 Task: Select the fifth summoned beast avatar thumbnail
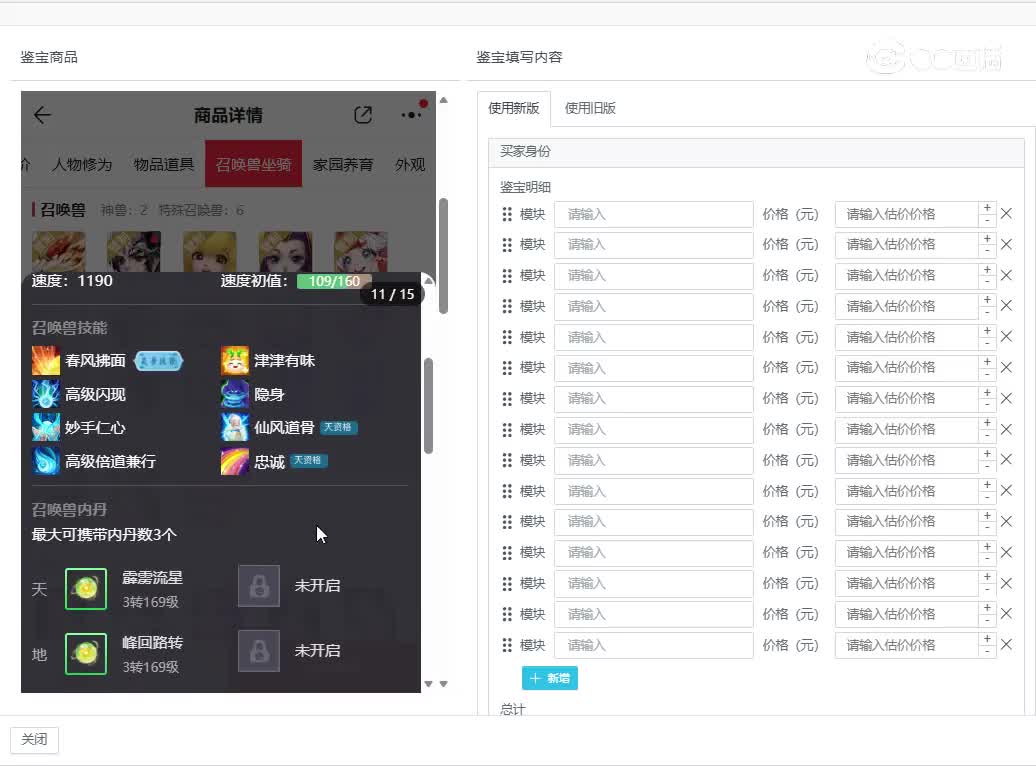click(x=361, y=251)
